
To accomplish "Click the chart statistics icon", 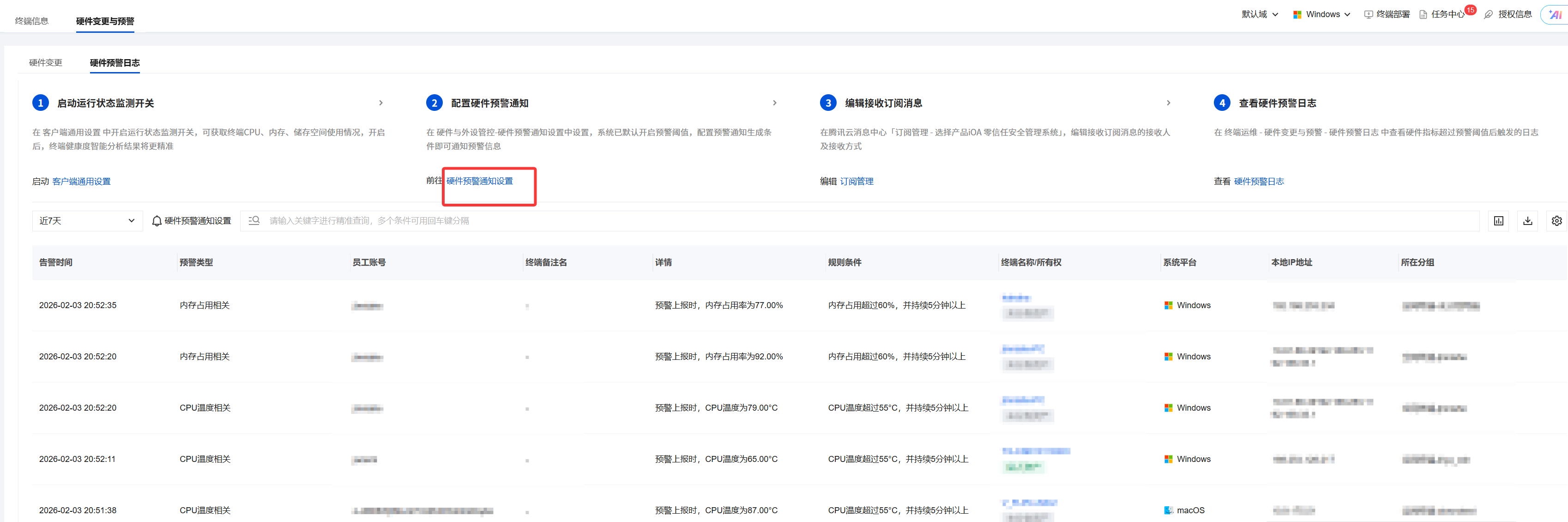I will (1498, 221).
